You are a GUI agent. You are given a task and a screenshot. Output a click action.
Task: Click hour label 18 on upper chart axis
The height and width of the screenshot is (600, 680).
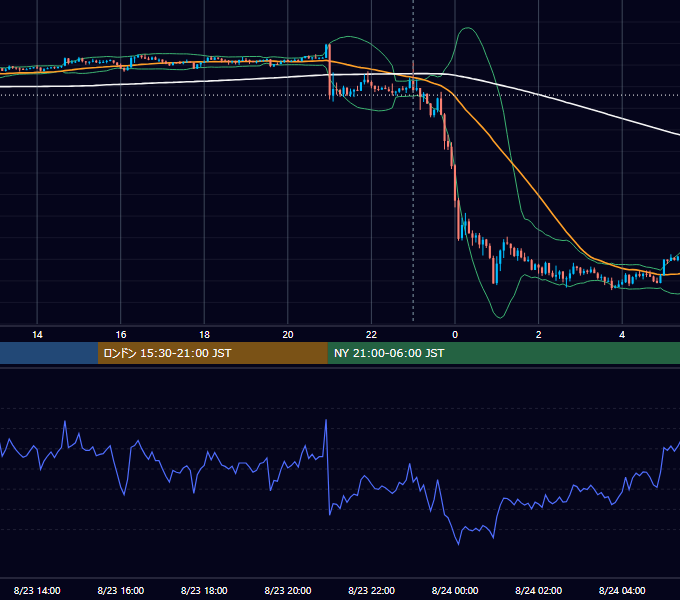coord(204,335)
